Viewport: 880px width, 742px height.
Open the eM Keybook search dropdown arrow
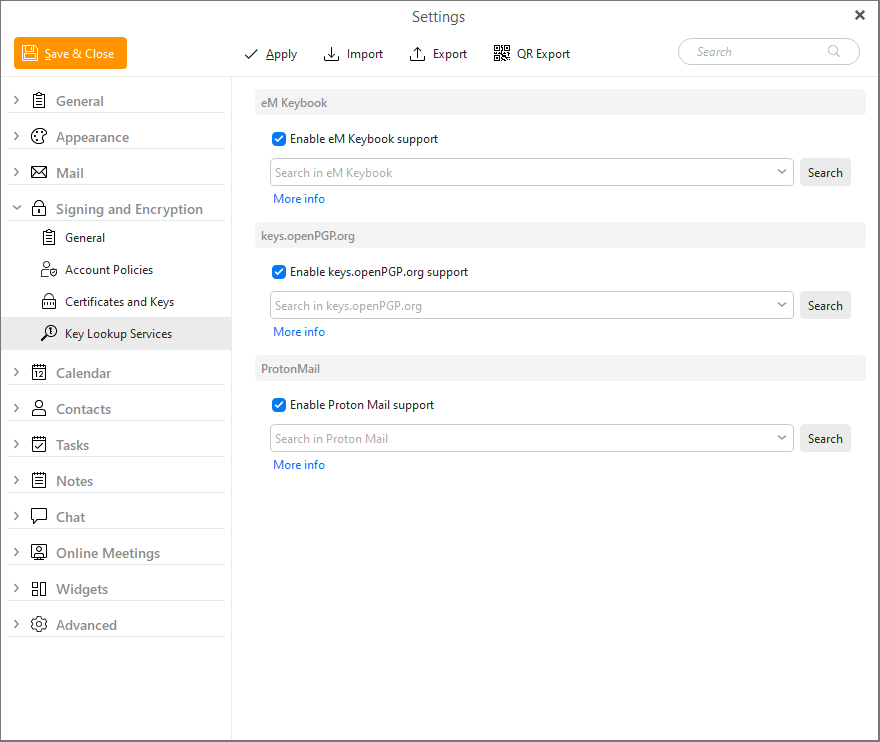pyautogui.click(x=782, y=173)
